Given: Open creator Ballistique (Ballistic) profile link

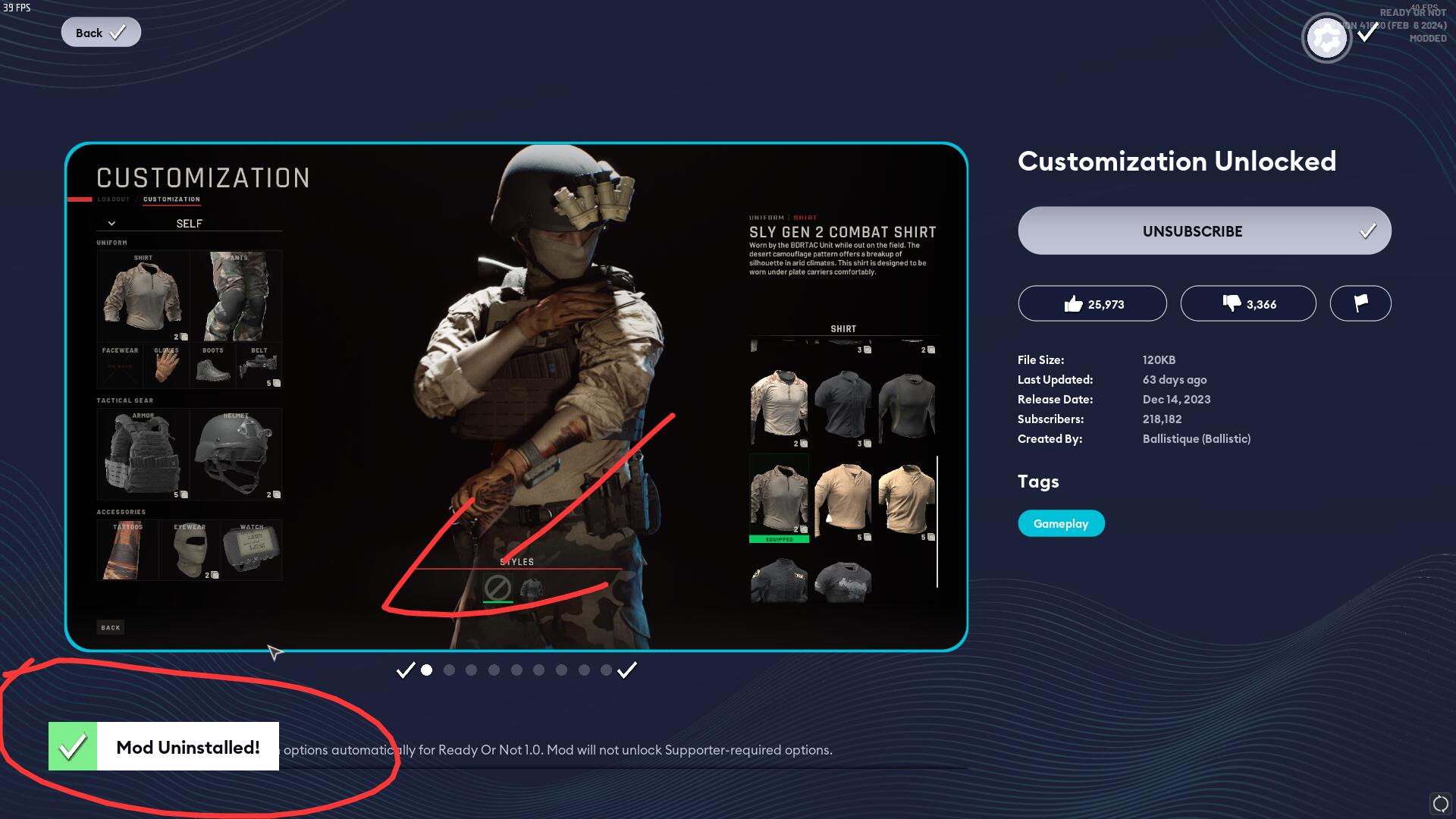Looking at the screenshot, I should [1197, 439].
